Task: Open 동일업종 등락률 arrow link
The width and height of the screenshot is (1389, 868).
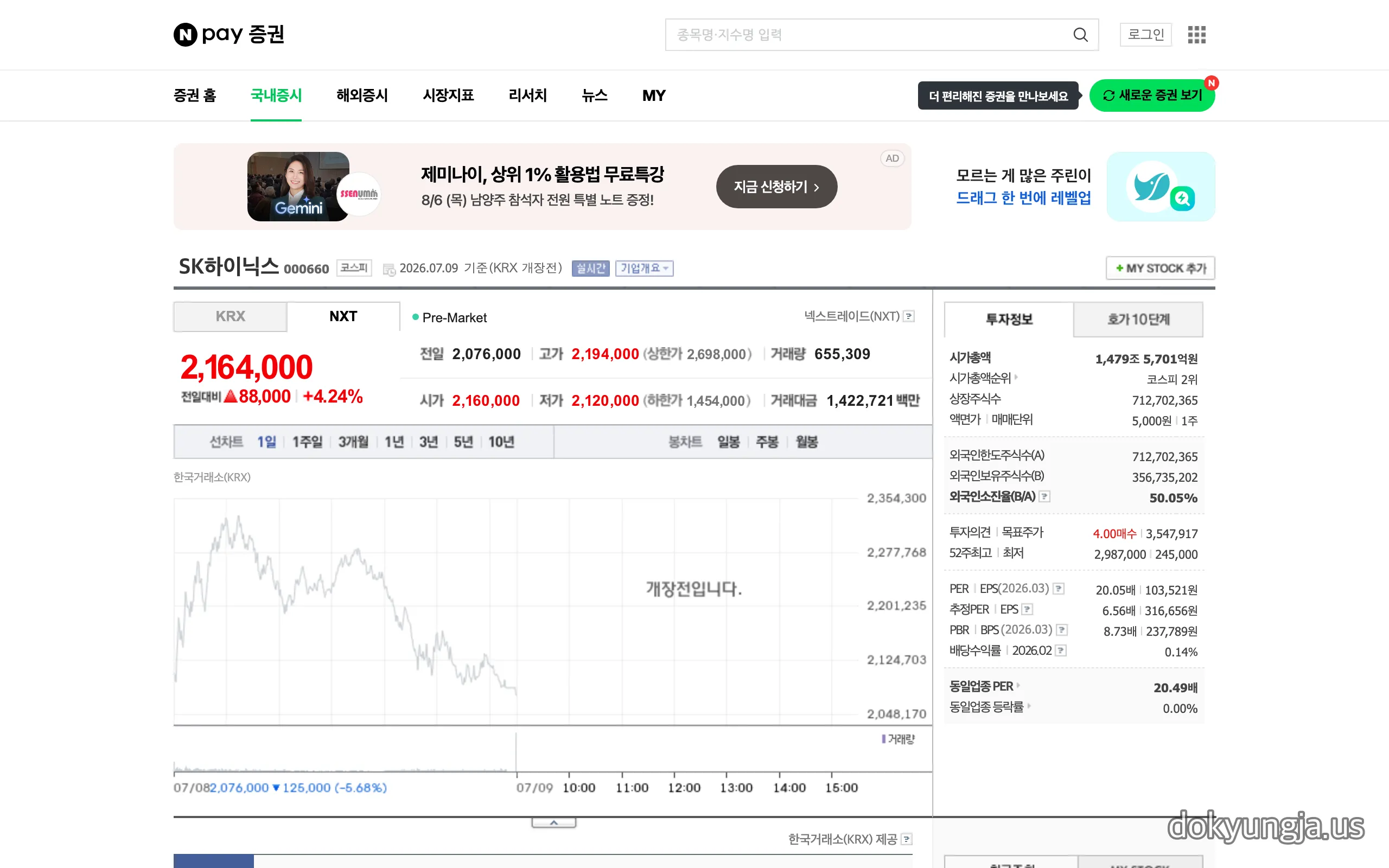Action: [x=1029, y=706]
